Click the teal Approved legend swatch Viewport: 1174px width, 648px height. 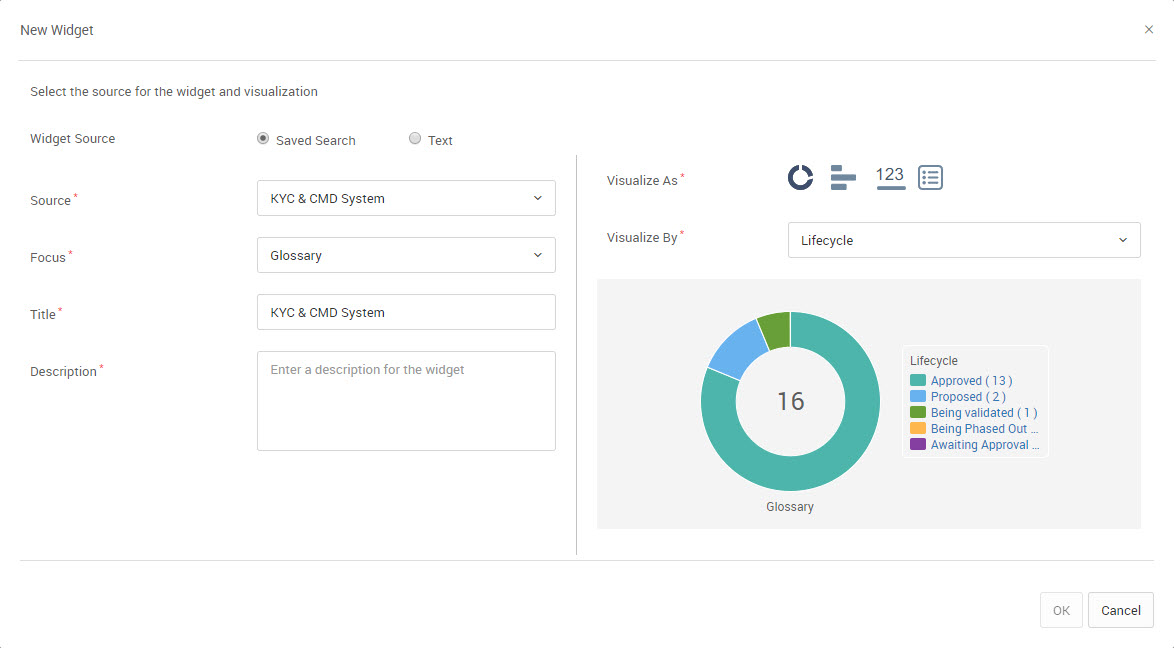pos(918,381)
